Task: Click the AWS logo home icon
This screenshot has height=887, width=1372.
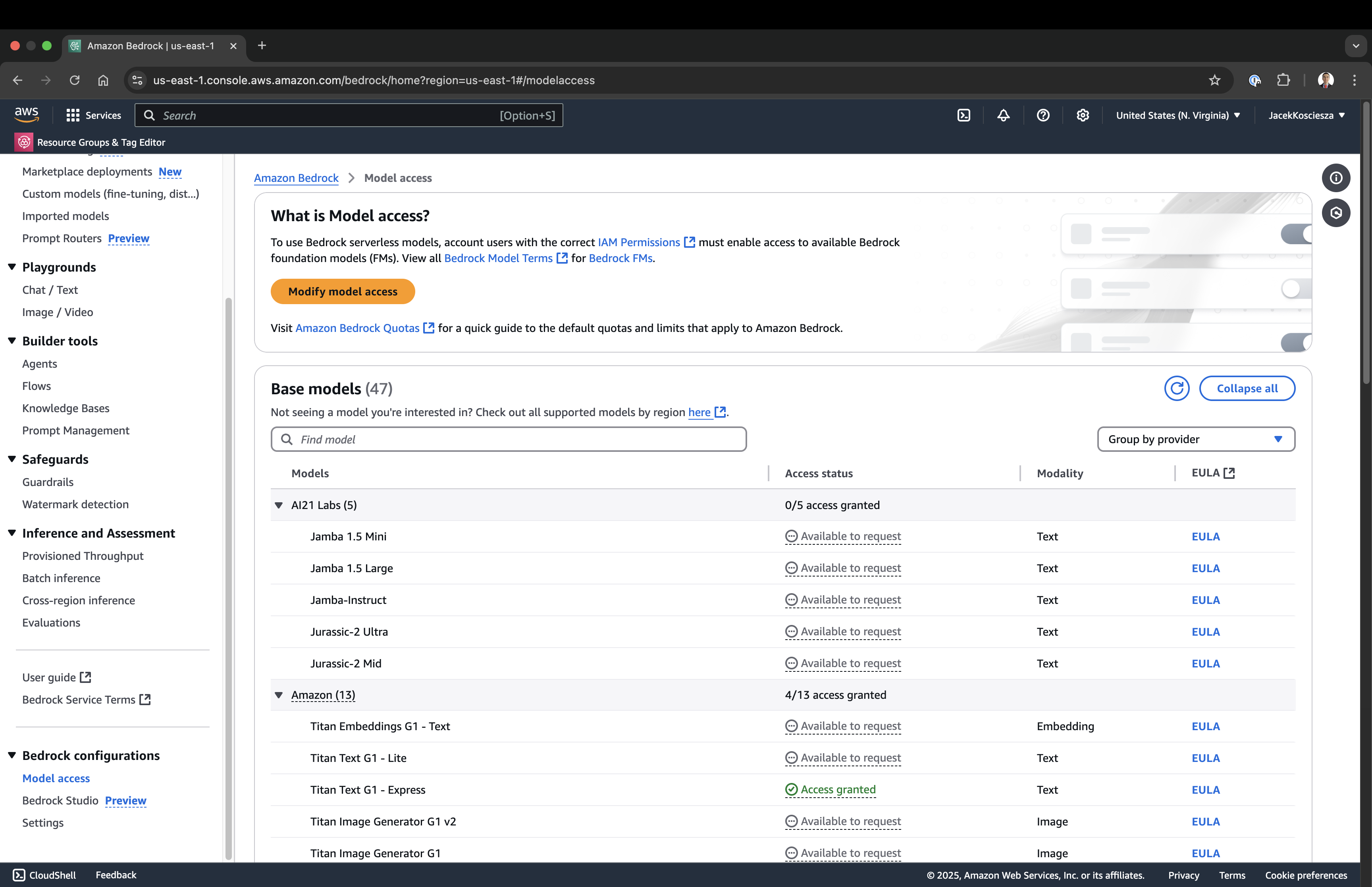Action: coord(27,115)
